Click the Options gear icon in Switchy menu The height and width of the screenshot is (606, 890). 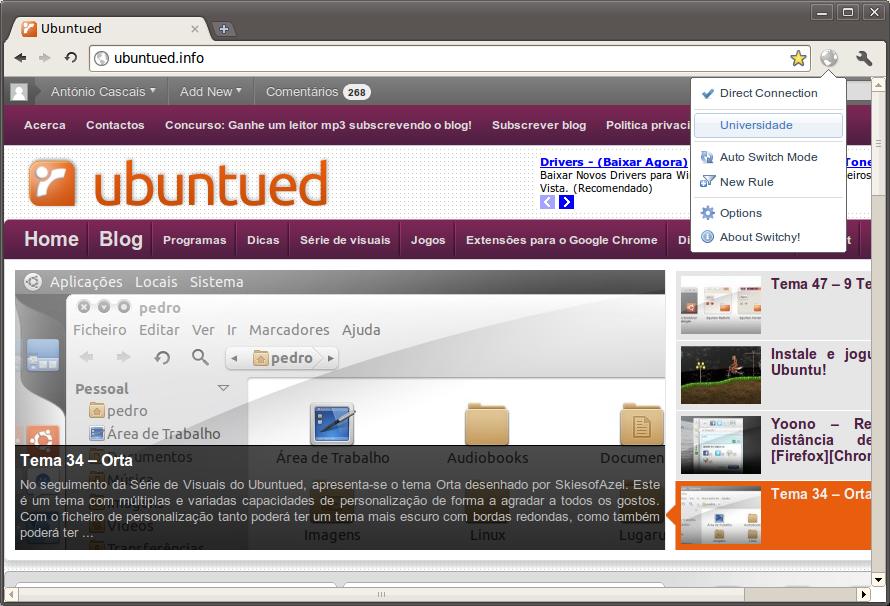707,213
